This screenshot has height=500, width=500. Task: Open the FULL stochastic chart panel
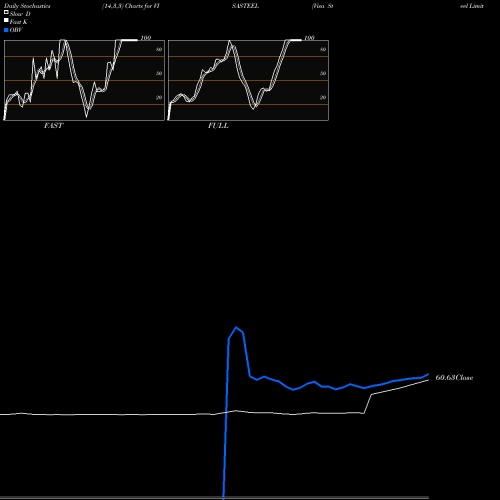[248, 80]
